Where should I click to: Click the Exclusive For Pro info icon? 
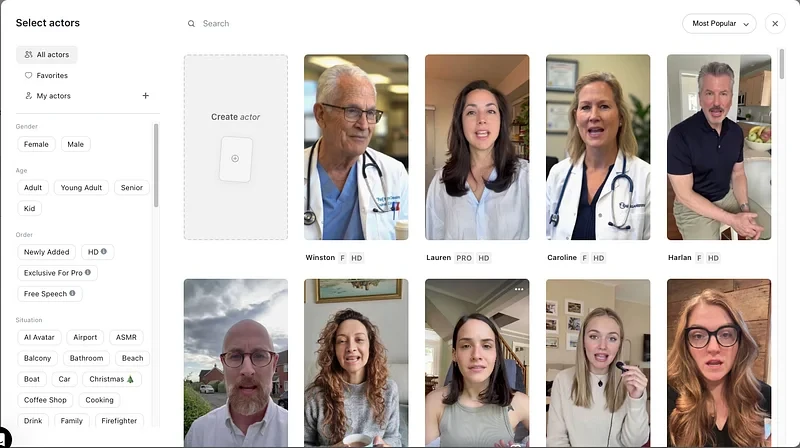[88, 272]
